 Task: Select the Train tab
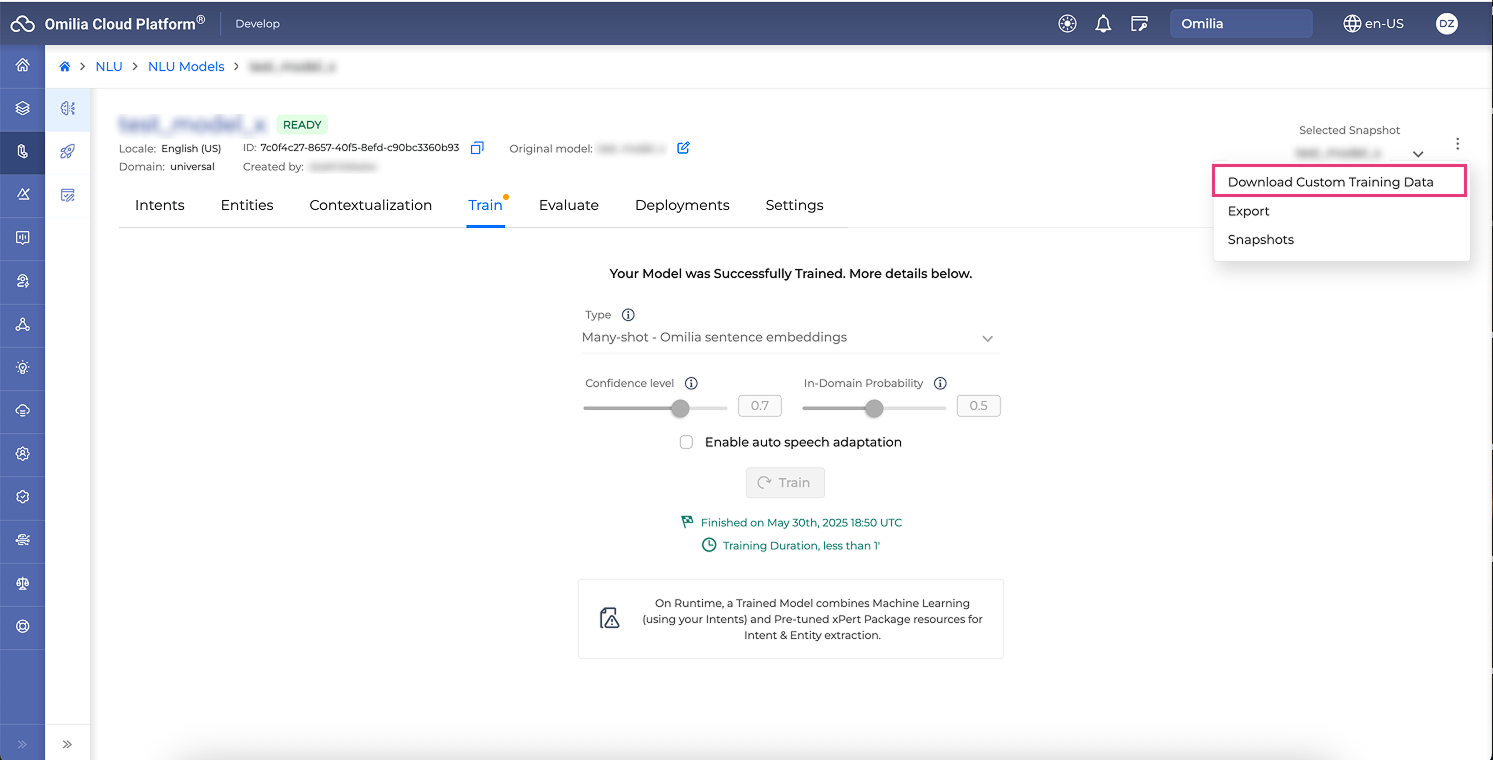[x=485, y=205]
